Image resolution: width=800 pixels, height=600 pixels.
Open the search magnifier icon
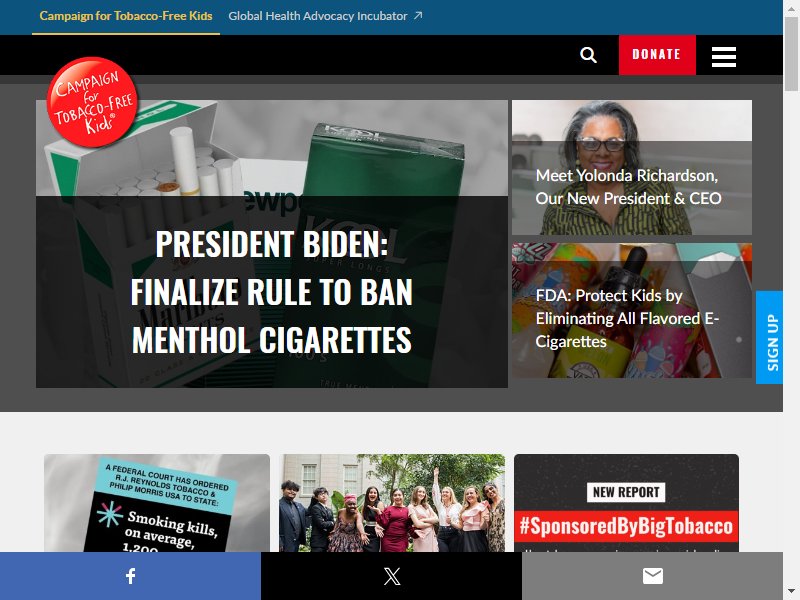588,55
